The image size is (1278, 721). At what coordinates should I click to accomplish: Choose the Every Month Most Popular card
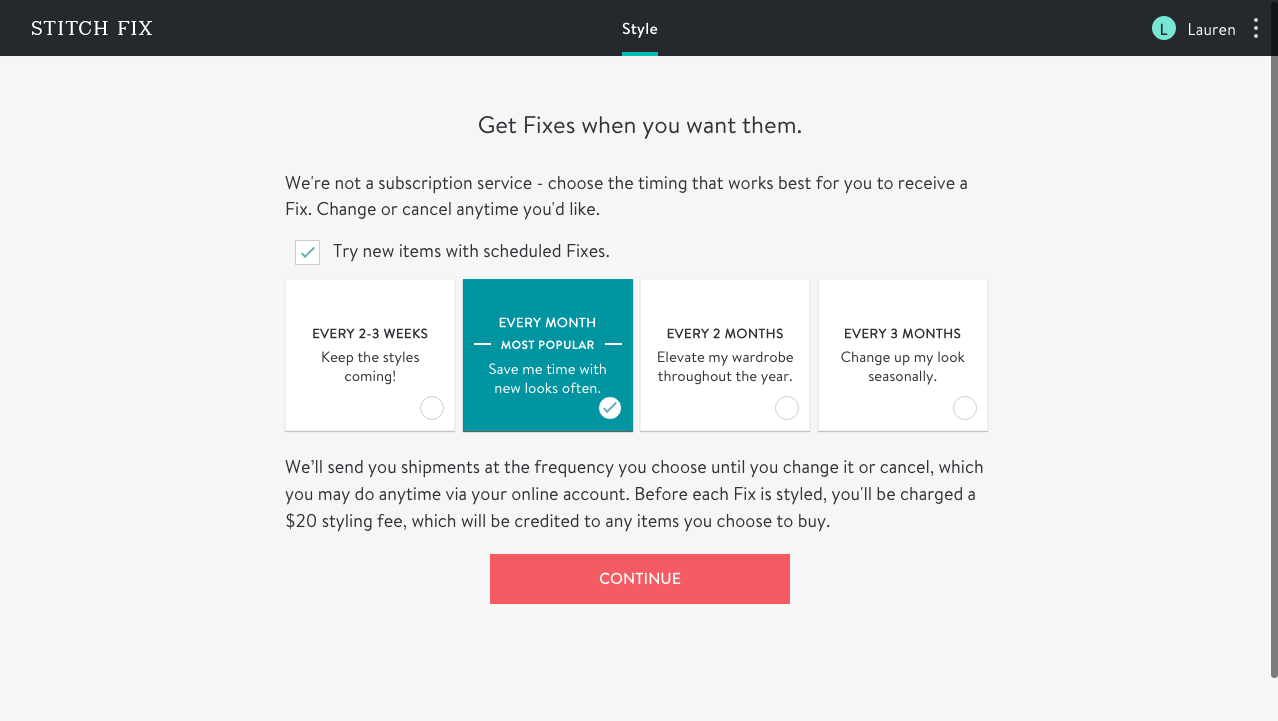(548, 355)
